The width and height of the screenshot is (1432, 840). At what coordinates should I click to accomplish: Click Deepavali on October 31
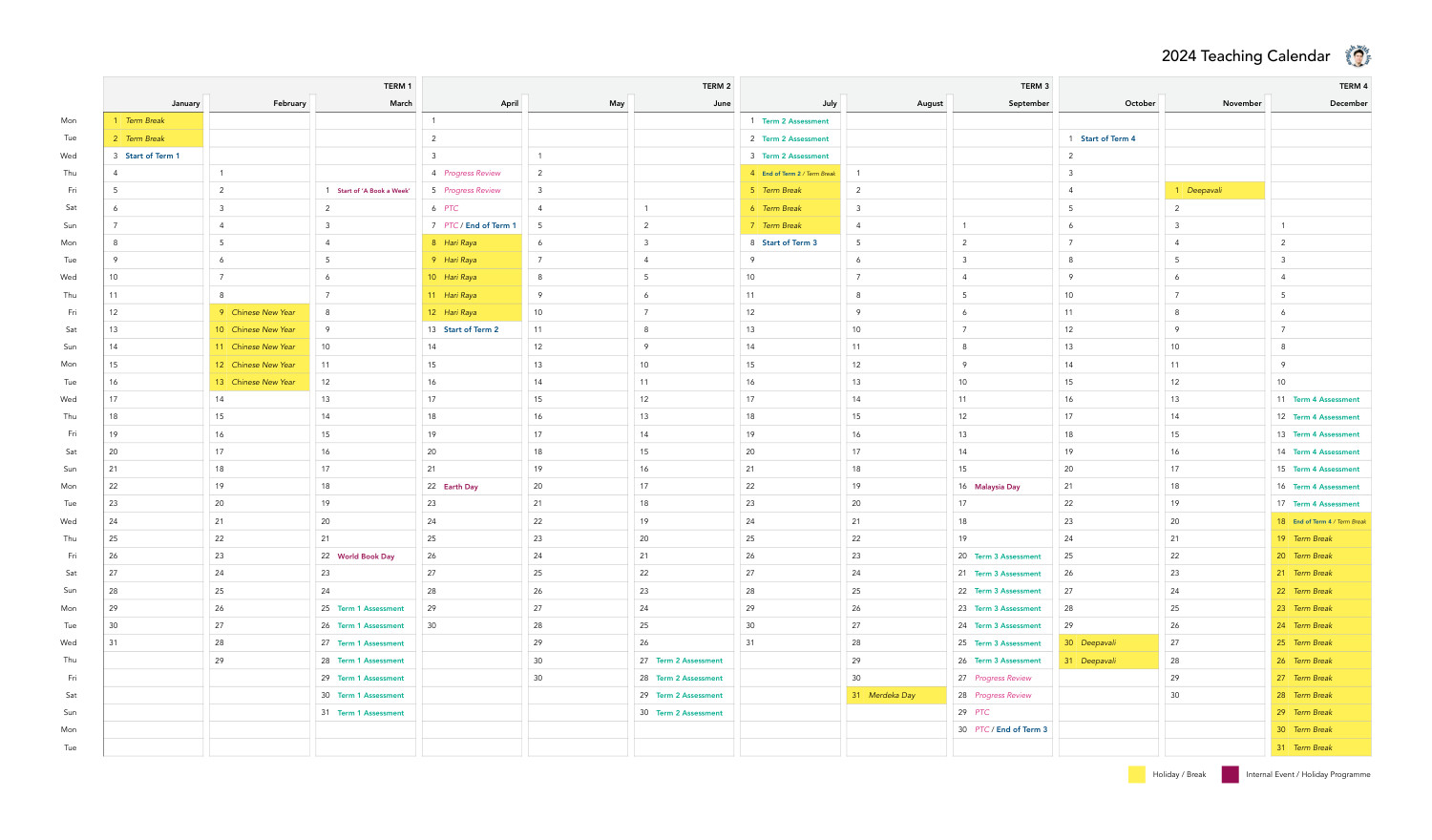point(1108,661)
